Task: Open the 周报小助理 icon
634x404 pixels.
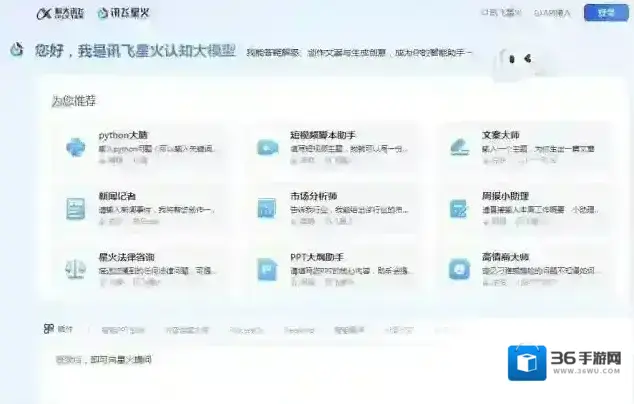Action: 459,209
